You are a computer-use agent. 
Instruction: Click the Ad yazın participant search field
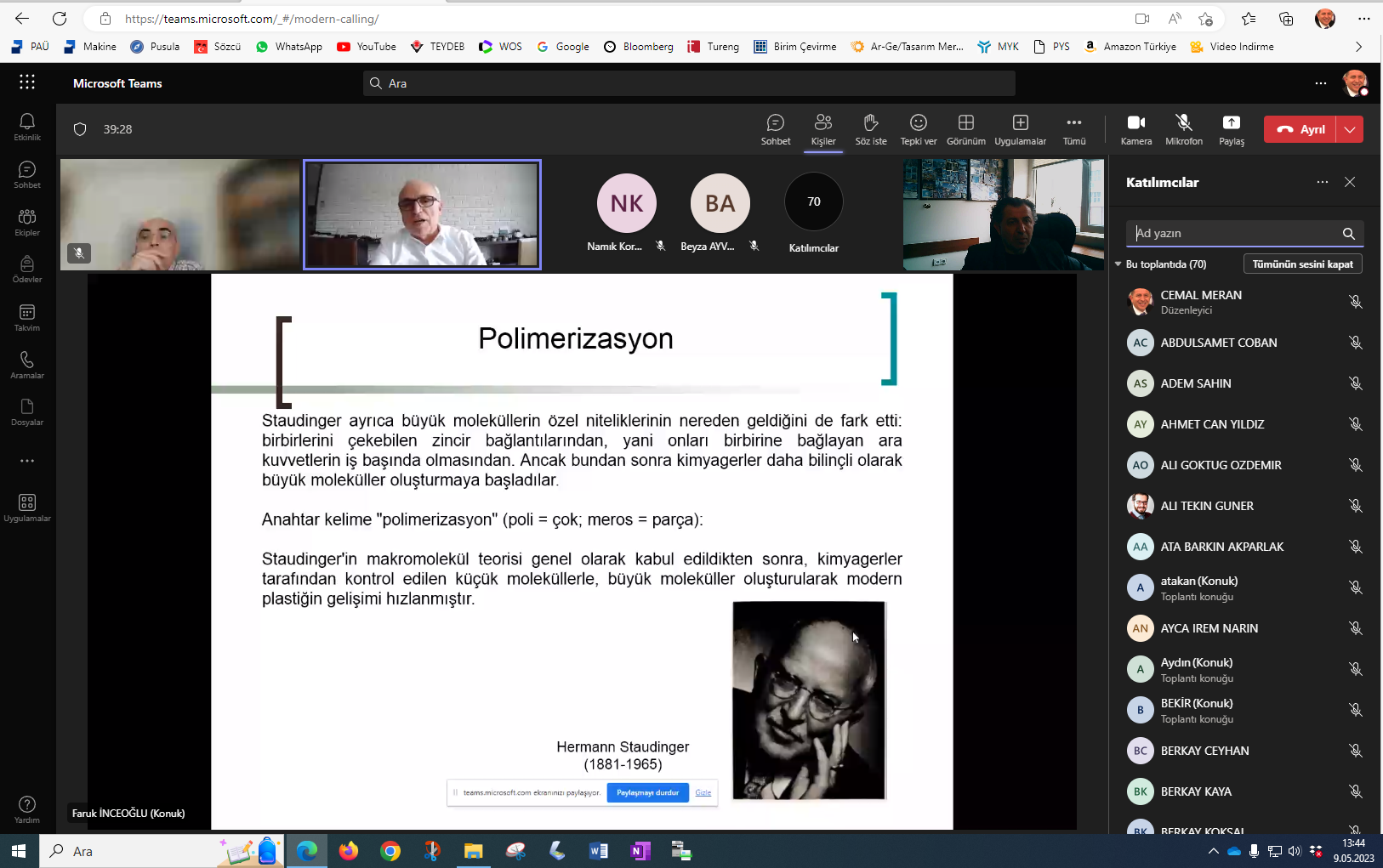(x=1233, y=233)
